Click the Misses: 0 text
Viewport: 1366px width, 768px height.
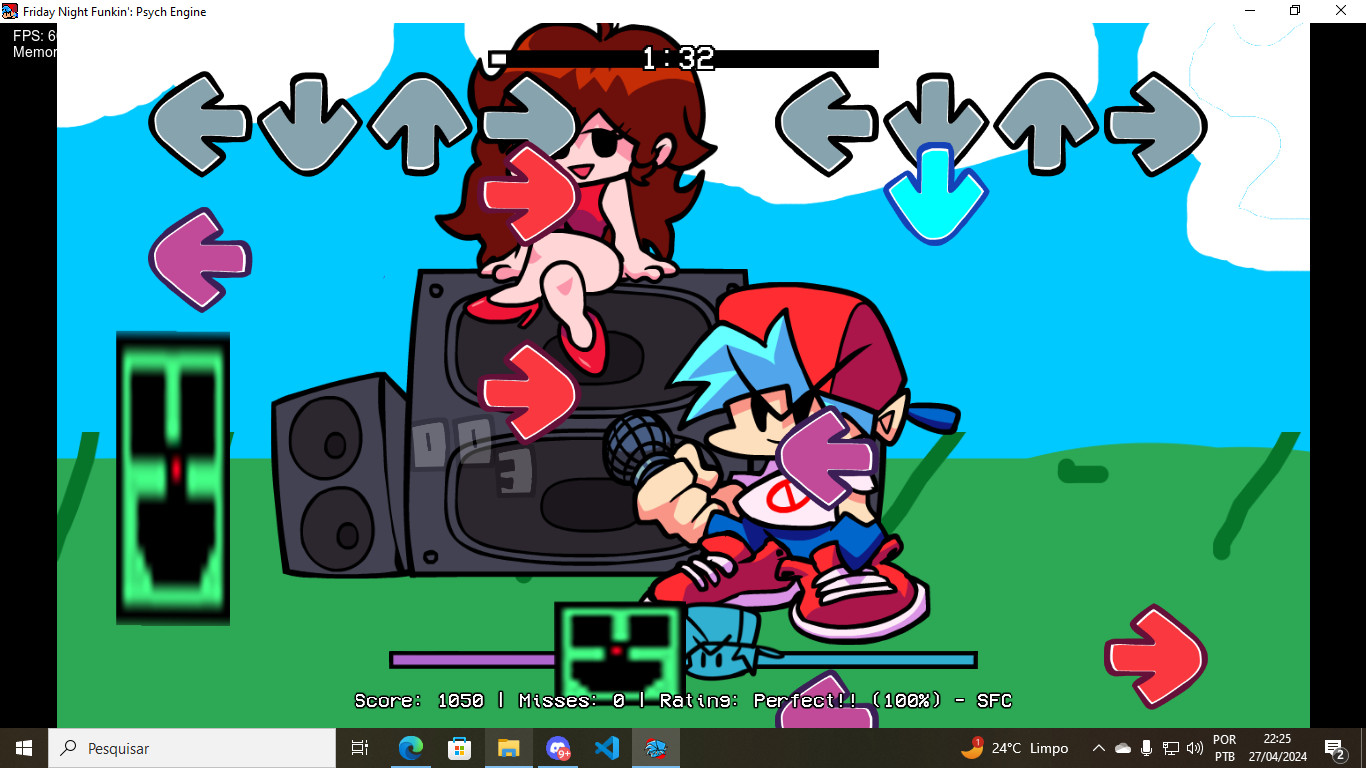click(572, 701)
